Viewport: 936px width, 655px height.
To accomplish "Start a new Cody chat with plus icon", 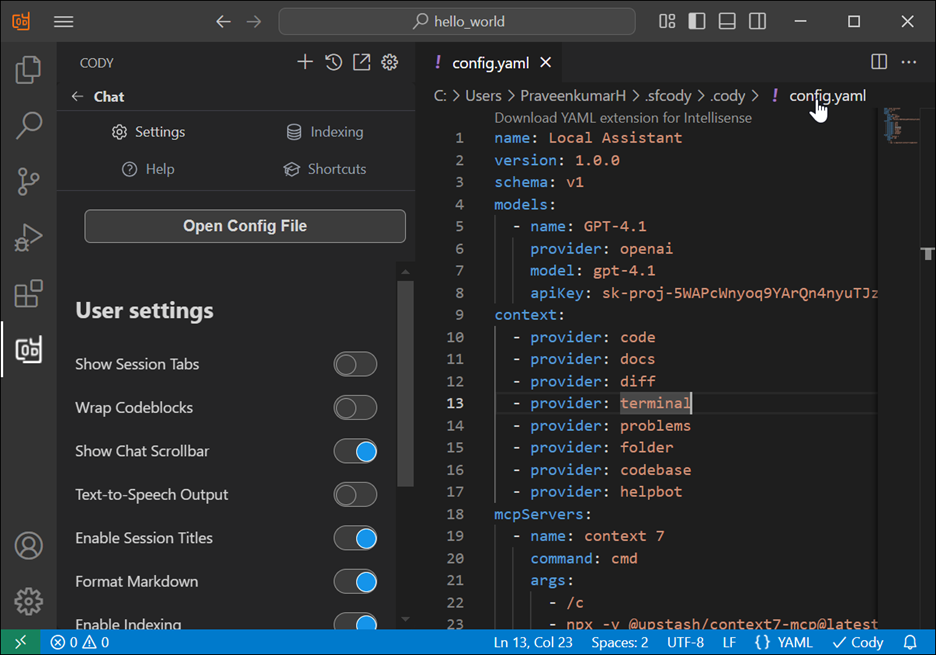I will (304, 61).
